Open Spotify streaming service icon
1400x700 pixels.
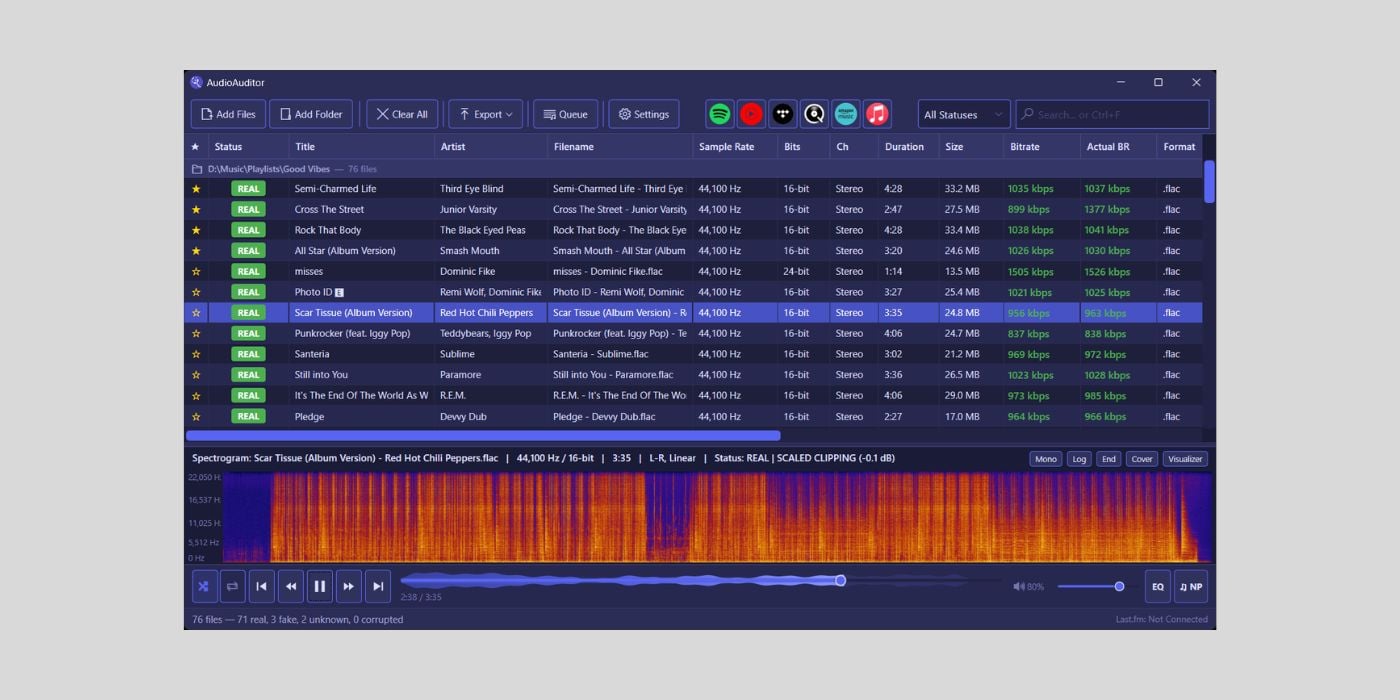720,114
